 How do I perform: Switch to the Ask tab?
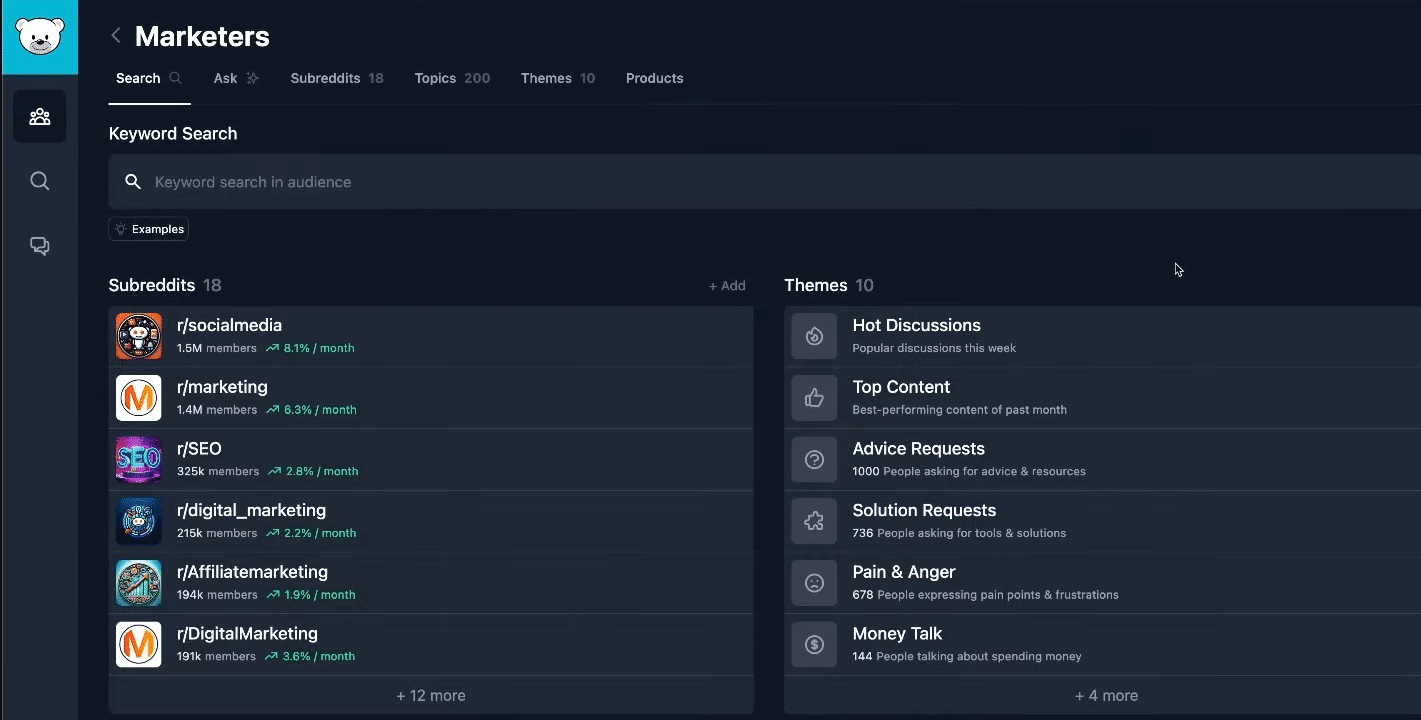tap(236, 78)
